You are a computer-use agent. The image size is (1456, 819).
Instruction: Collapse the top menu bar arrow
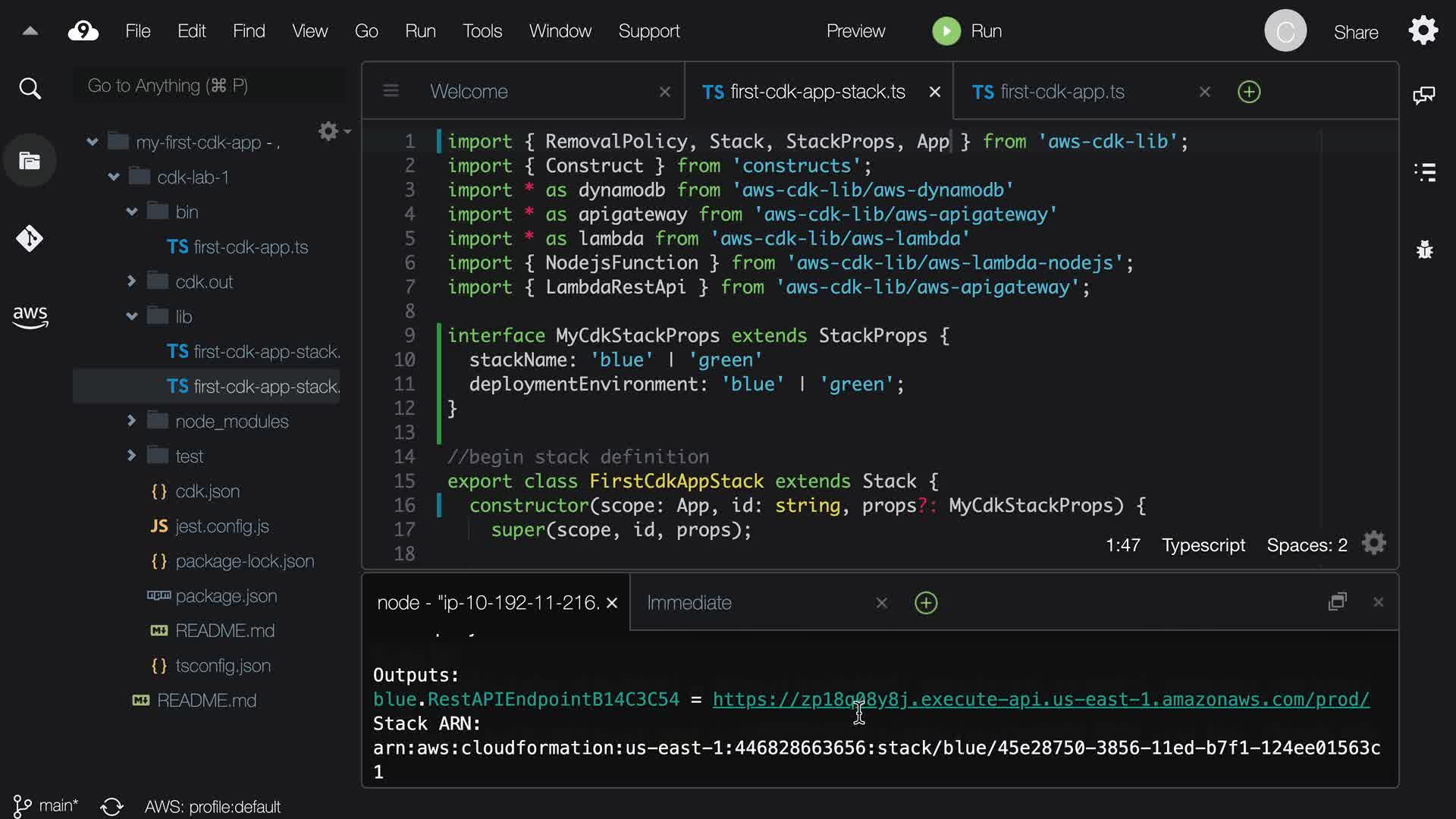tap(30, 31)
